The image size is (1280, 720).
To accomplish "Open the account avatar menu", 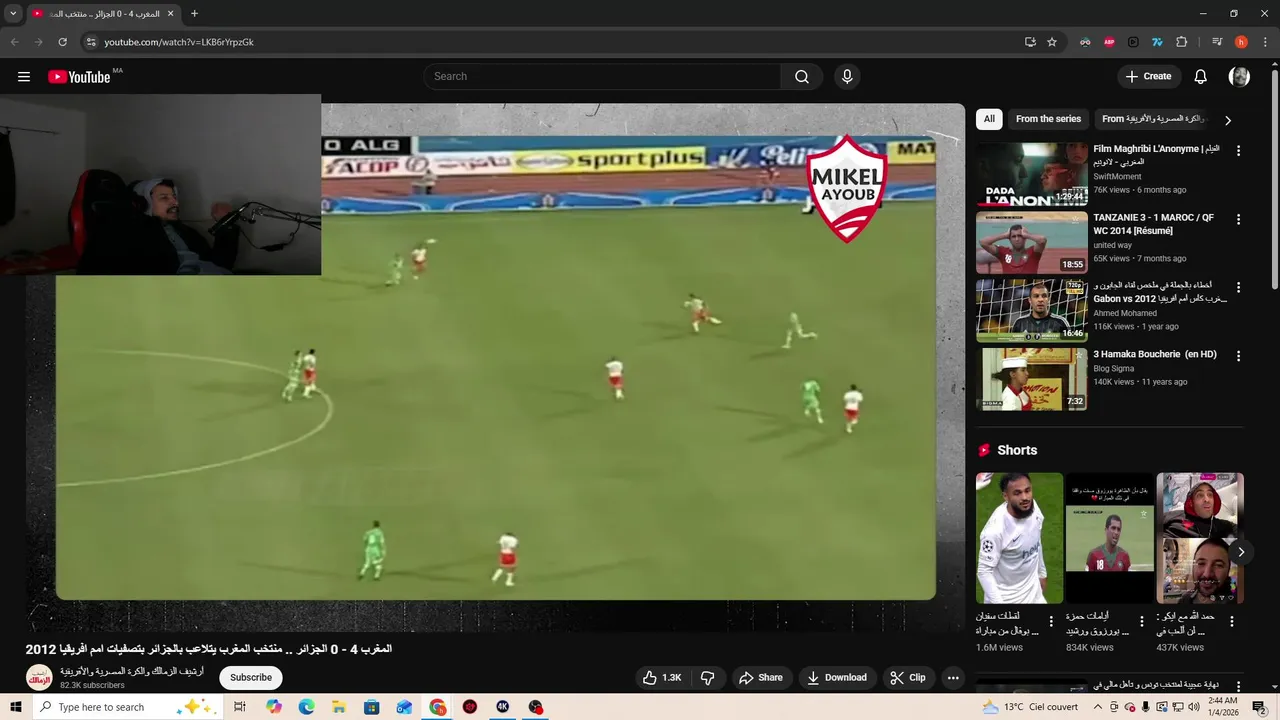I will coord(1239,77).
